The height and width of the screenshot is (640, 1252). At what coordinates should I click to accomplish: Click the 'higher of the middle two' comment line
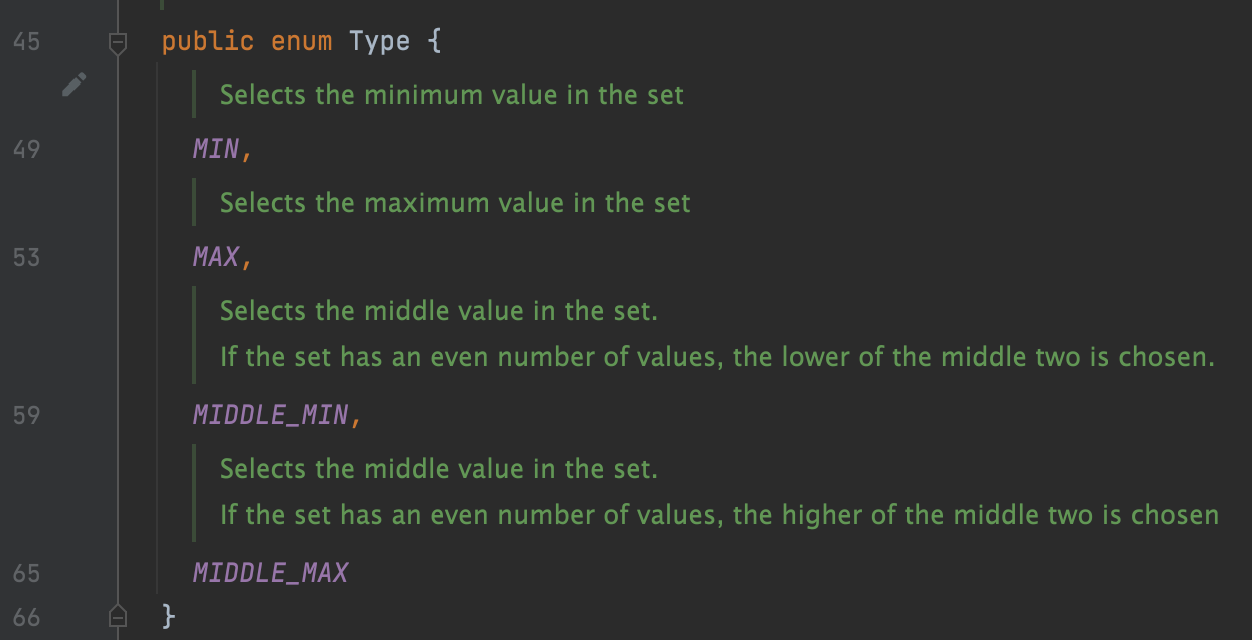719,515
